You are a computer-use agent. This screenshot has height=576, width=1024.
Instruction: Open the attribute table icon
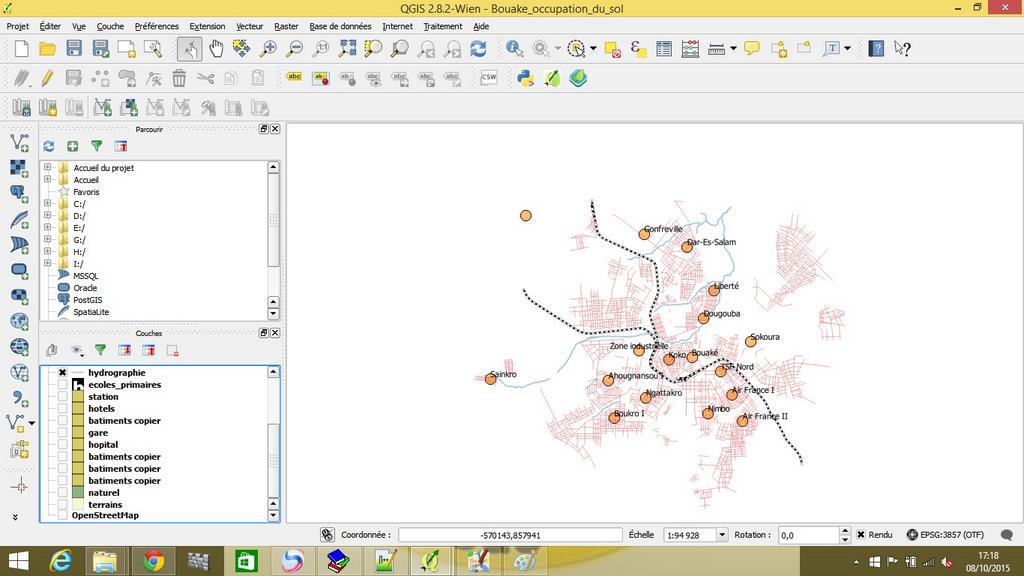tap(664, 49)
